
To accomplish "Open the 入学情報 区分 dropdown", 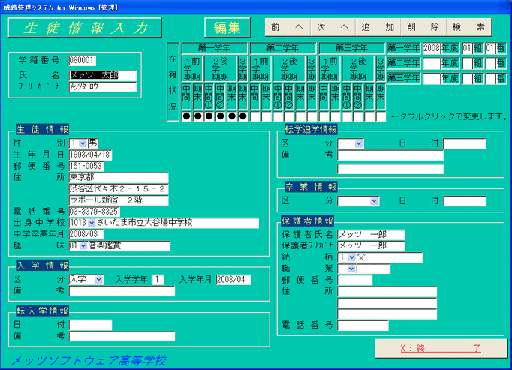I will 99,280.
